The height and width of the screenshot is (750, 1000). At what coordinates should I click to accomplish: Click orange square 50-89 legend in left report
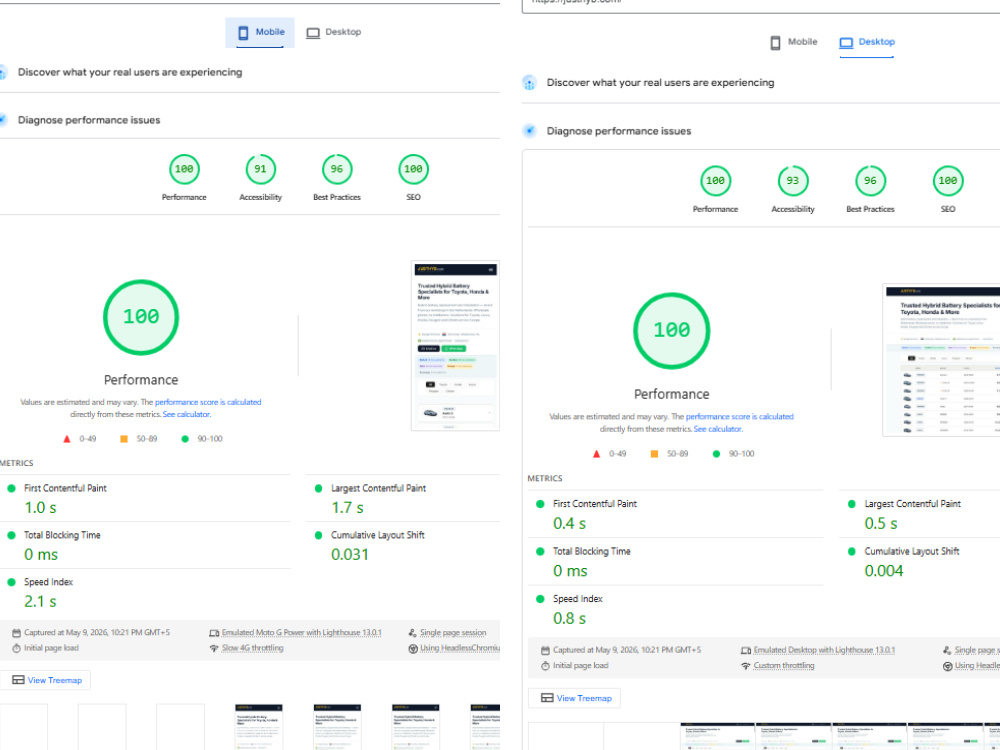pyautogui.click(x=124, y=439)
